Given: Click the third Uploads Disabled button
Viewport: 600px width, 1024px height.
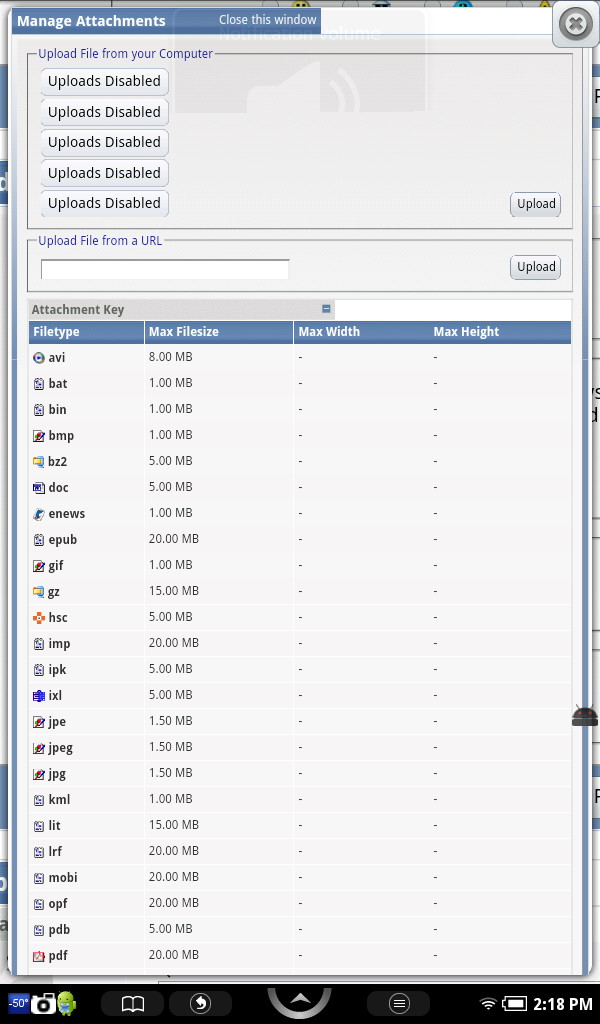Looking at the screenshot, I should [104, 142].
